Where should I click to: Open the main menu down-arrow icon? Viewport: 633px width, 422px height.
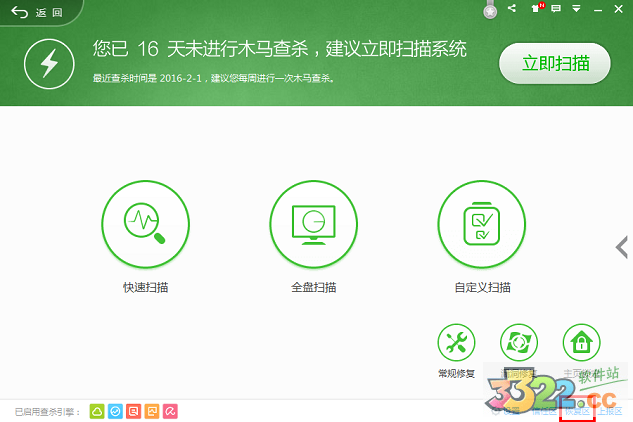[576, 8]
